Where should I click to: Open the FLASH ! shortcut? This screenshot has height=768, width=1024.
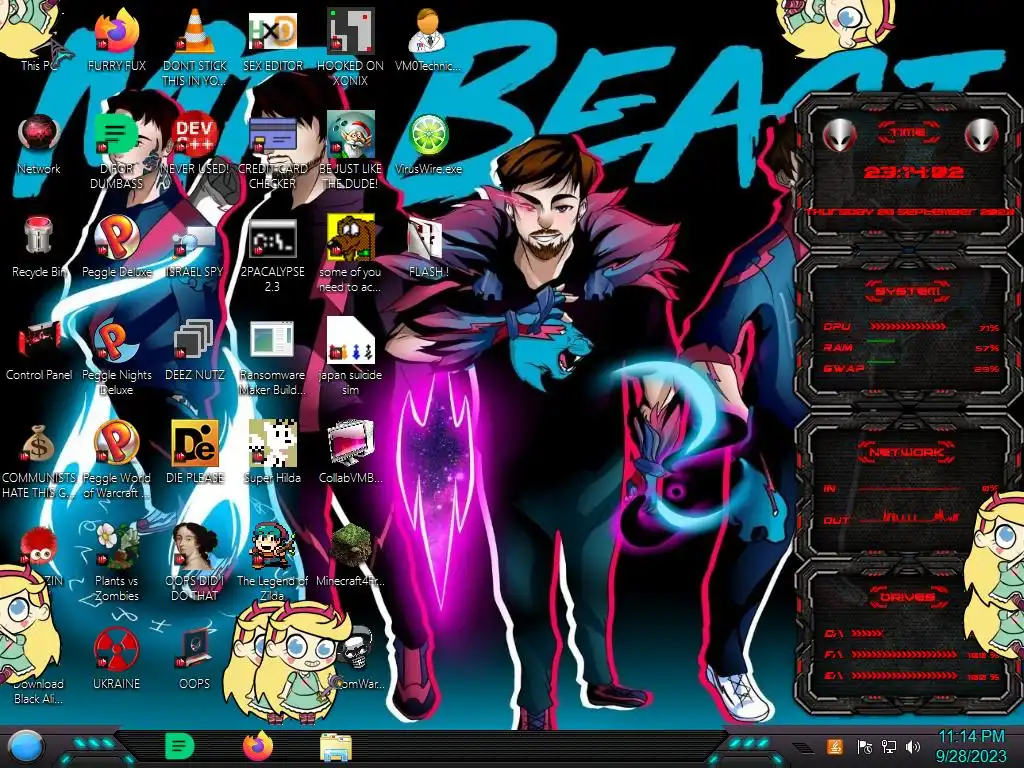point(428,247)
